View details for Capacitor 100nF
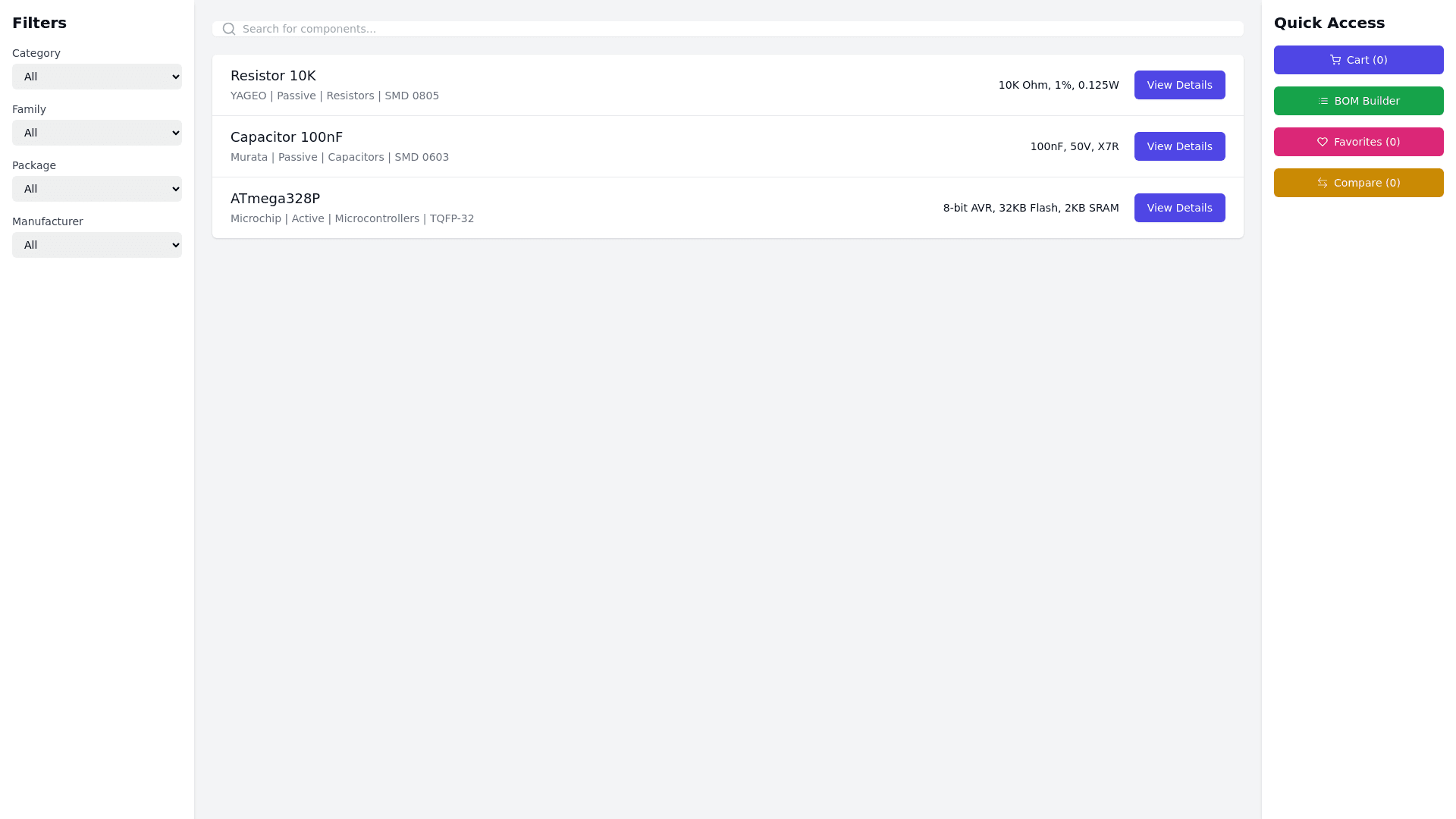 point(1179,146)
